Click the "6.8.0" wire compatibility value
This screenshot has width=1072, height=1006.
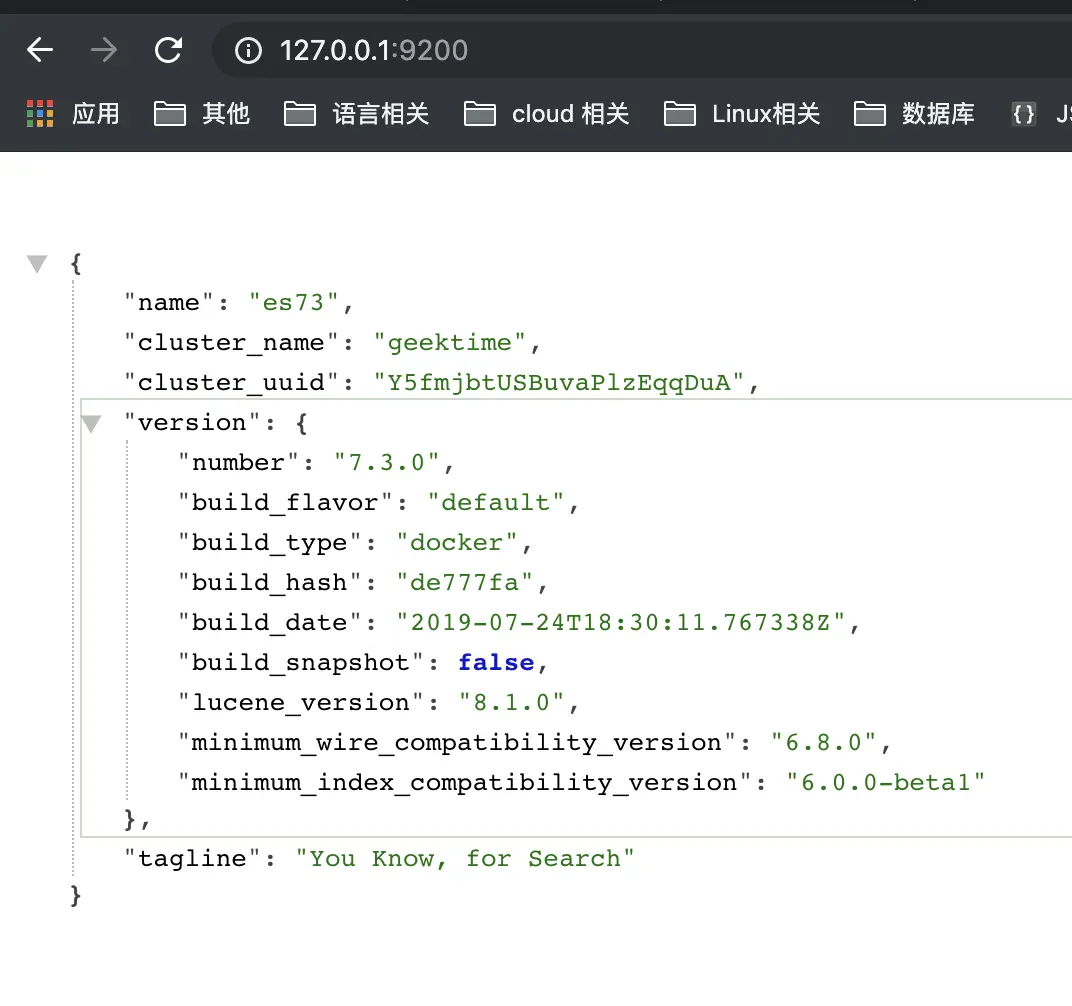(x=823, y=743)
